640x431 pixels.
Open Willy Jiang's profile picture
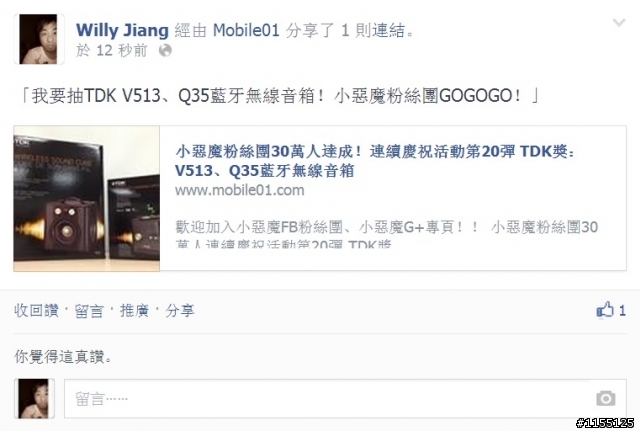point(39,39)
